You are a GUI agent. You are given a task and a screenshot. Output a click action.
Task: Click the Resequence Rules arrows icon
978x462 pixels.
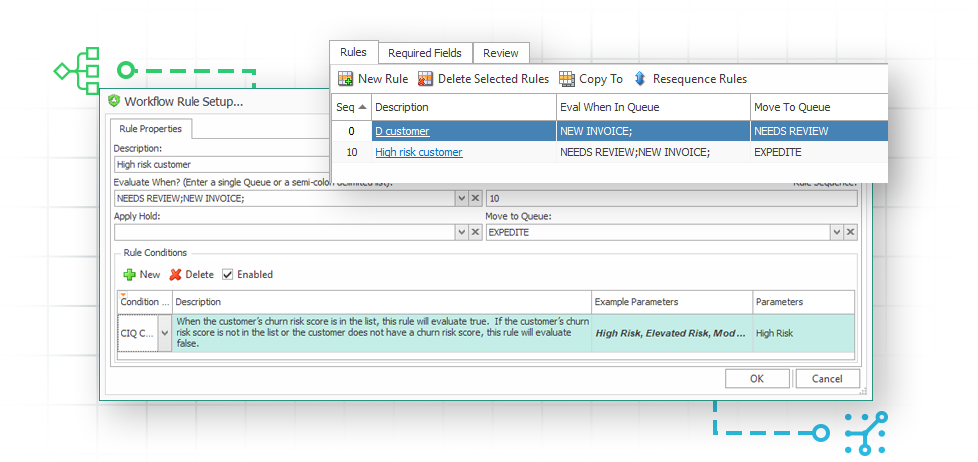point(640,79)
